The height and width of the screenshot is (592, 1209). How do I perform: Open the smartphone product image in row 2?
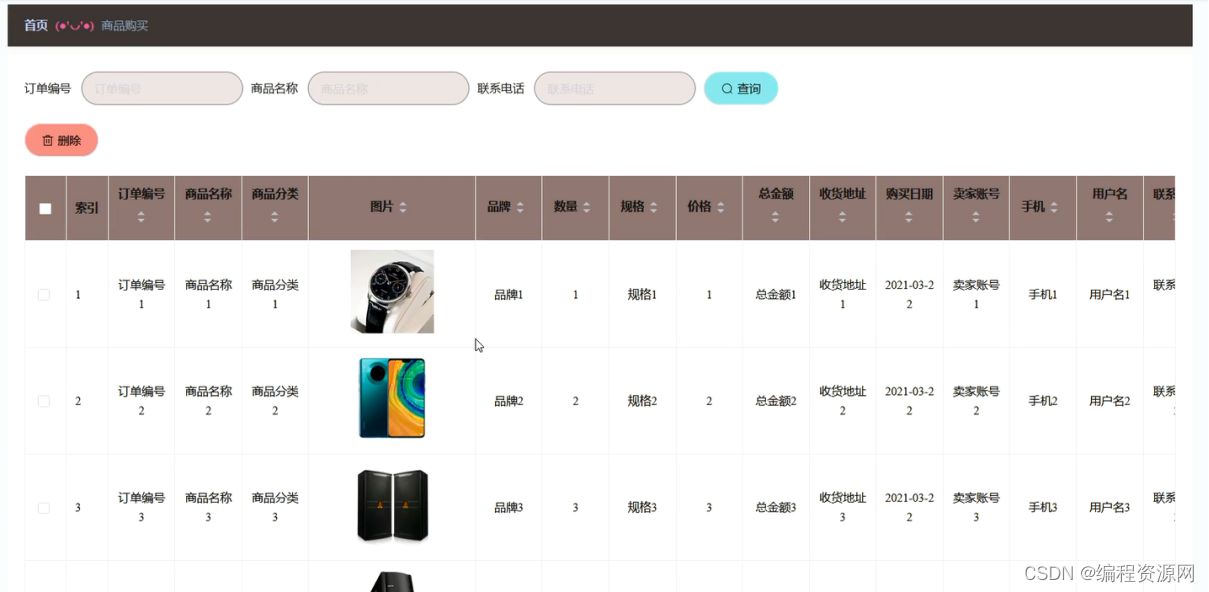coord(392,398)
